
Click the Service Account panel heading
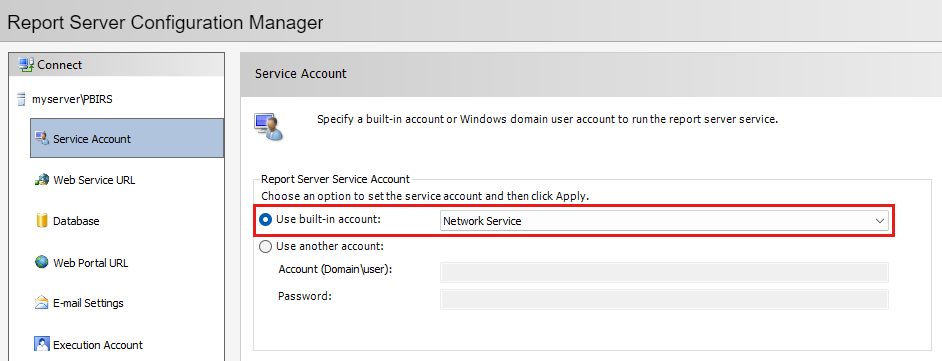coord(300,74)
